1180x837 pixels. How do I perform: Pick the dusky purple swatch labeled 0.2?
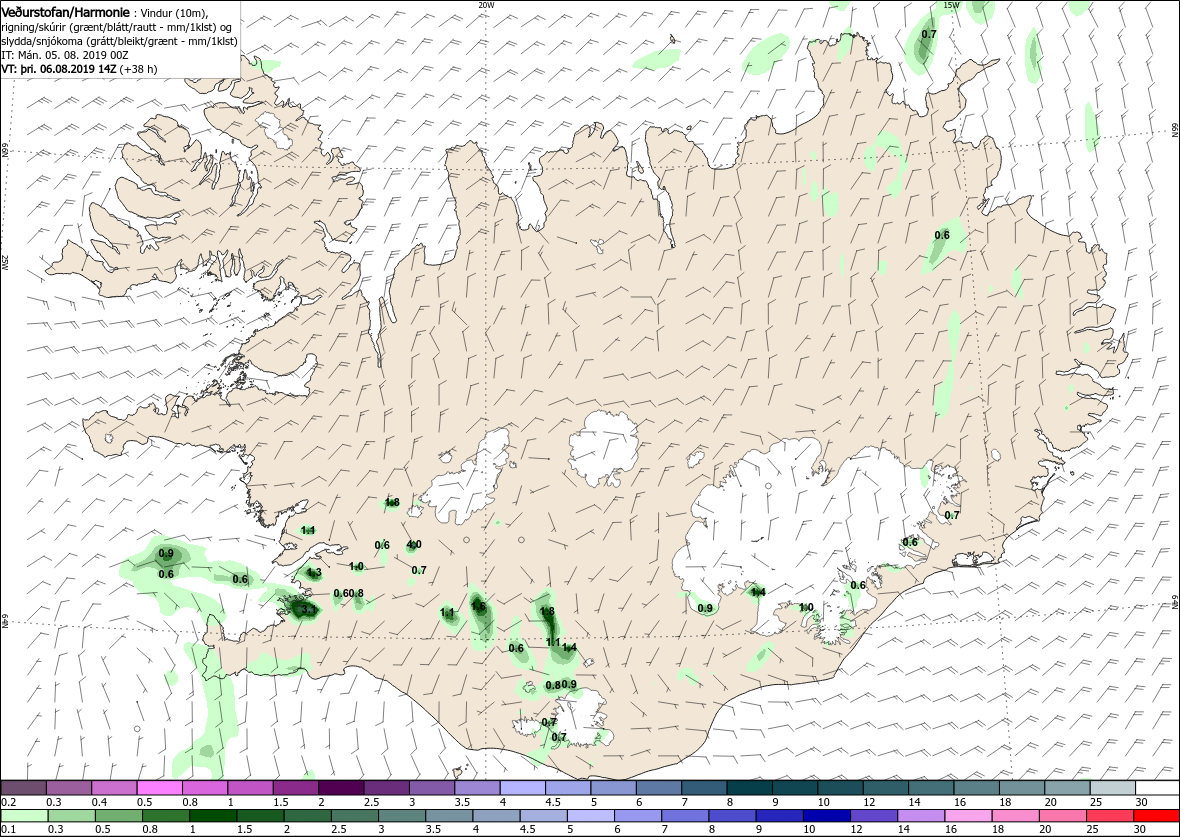24,788
